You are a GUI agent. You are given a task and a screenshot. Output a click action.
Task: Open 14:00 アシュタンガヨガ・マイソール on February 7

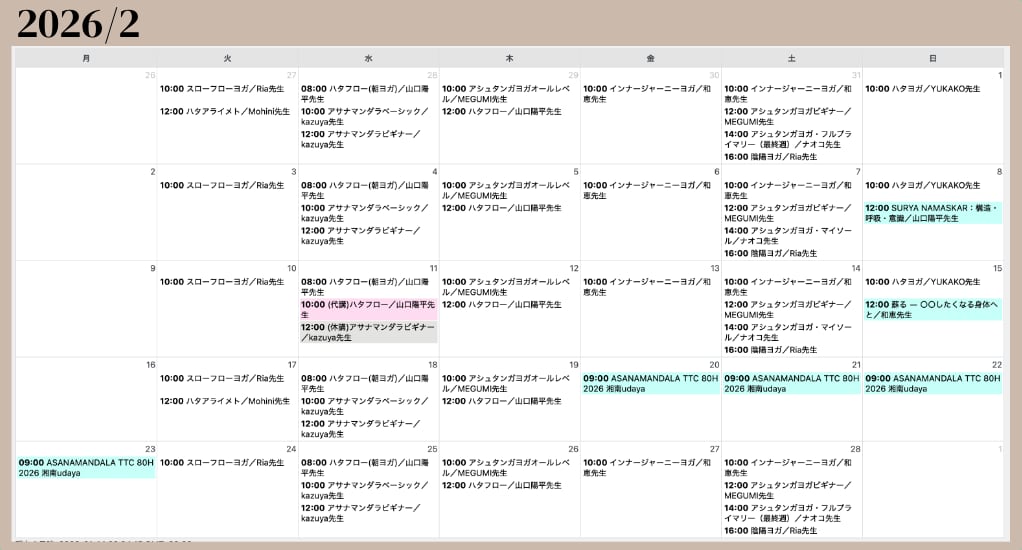(788, 236)
